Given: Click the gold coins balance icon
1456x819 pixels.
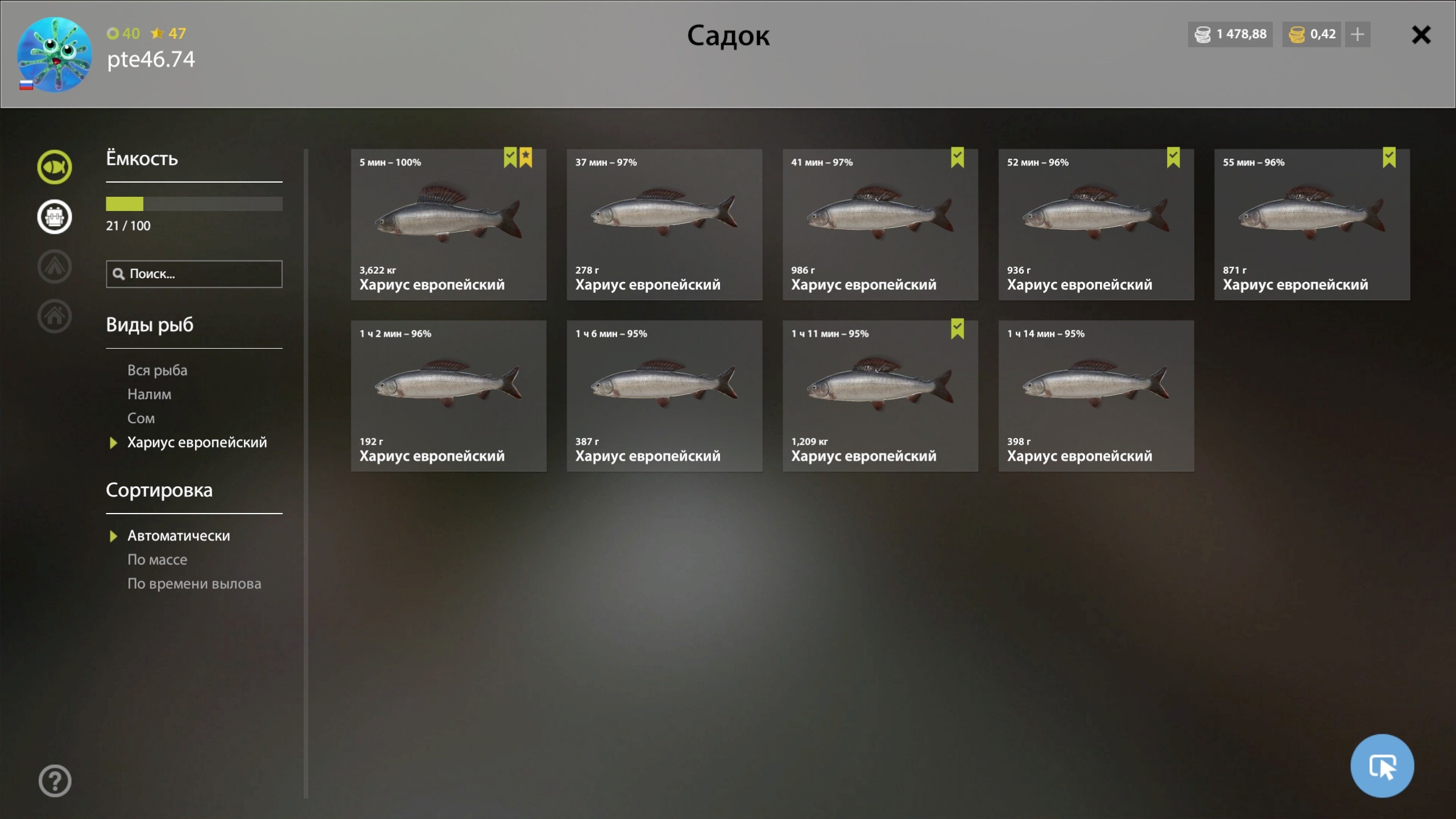Looking at the screenshot, I should (1296, 35).
